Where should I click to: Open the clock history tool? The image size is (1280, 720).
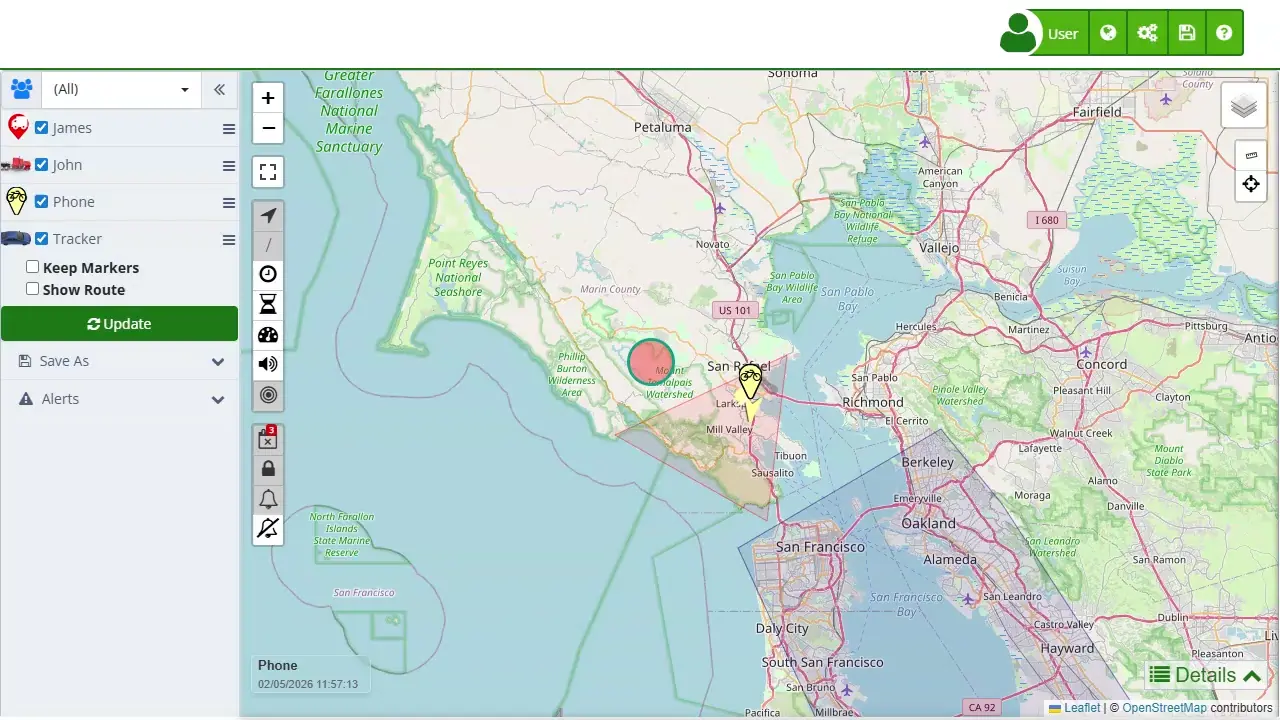pyautogui.click(x=268, y=273)
